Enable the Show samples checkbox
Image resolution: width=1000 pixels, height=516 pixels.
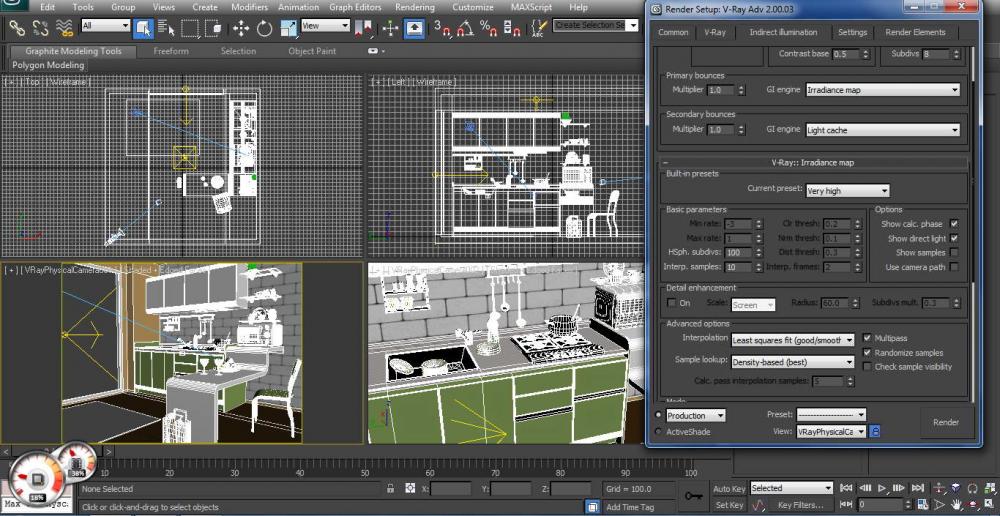(953, 253)
